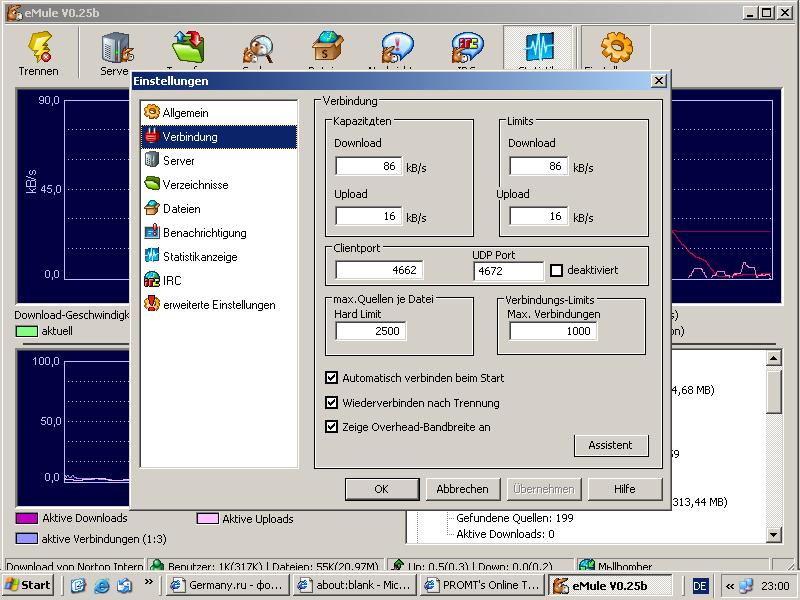Click the network connection tray icon

746,586
